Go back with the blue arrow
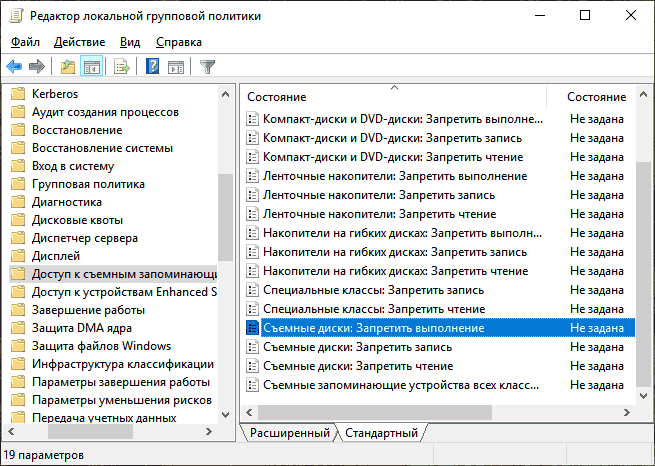 [14, 66]
